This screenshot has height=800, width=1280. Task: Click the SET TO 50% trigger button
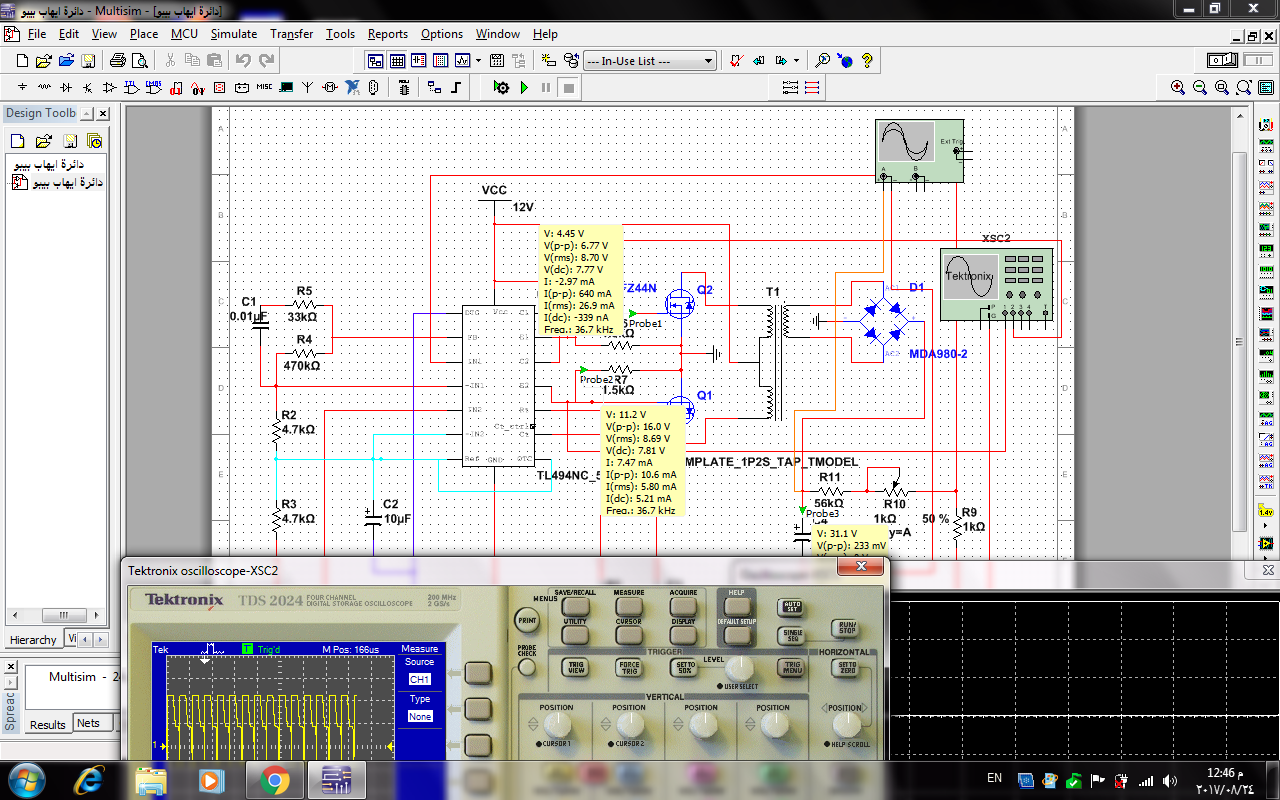click(684, 667)
